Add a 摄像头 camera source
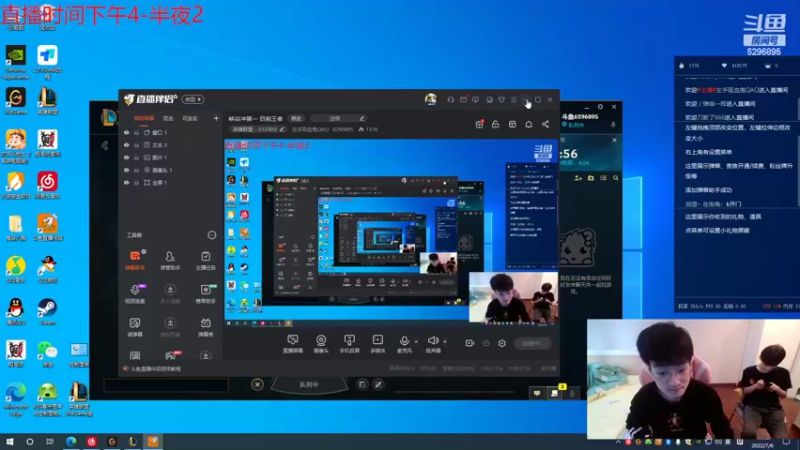Image resolution: width=800 pixels, height=450 pixels. click(x=321, y=343)
